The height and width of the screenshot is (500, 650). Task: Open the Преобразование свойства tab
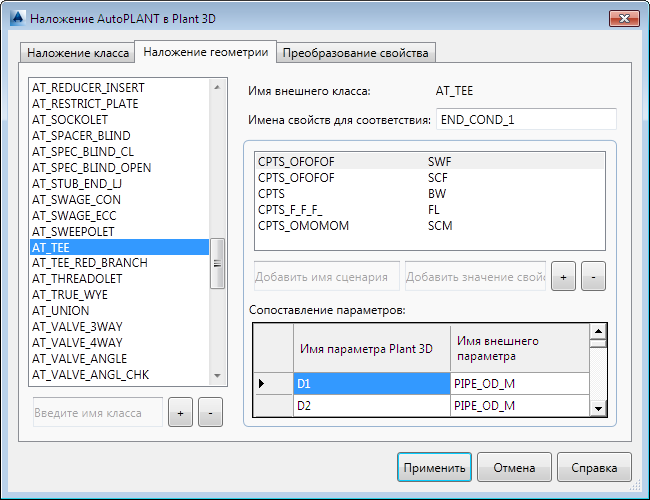click(356, 53)
